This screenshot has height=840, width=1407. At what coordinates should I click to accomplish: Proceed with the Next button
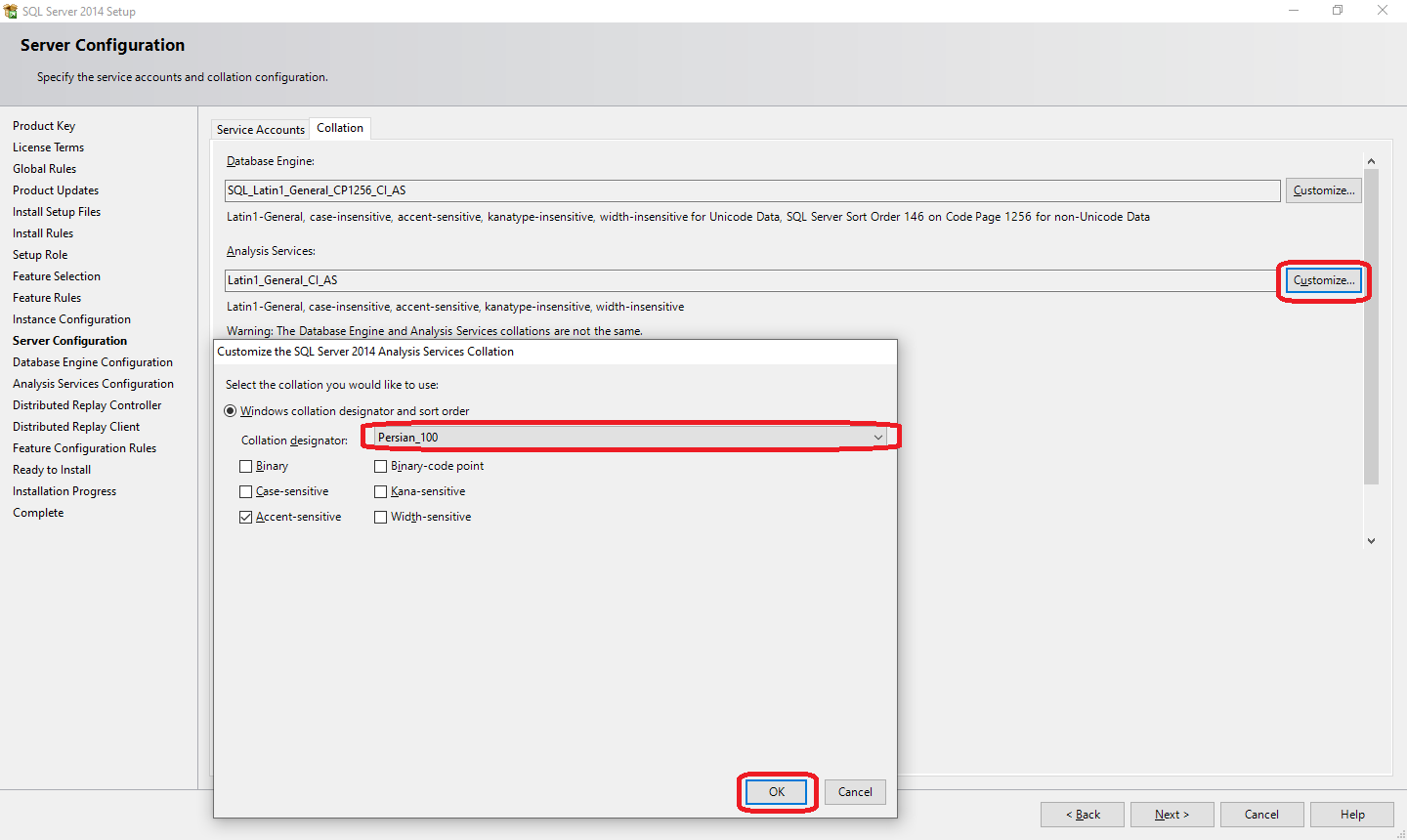(x=1172, y=815)
